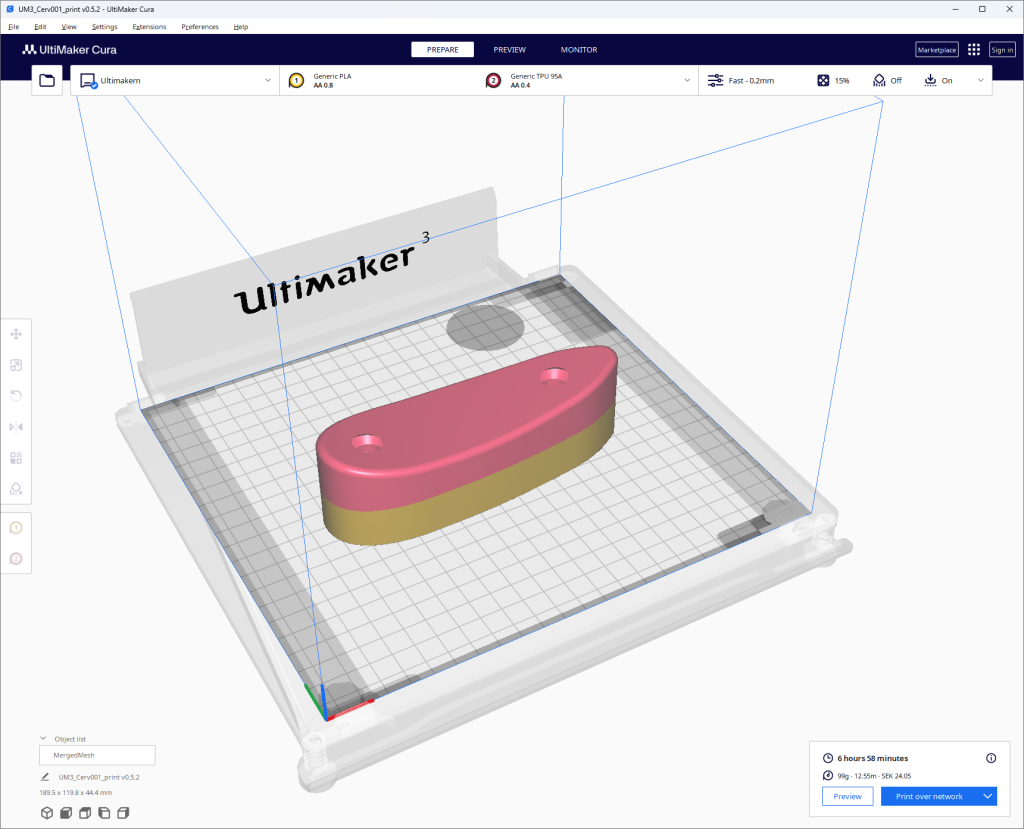Open the File menu
Viewport: 1024px width, 829px height.
coord(14,27)
